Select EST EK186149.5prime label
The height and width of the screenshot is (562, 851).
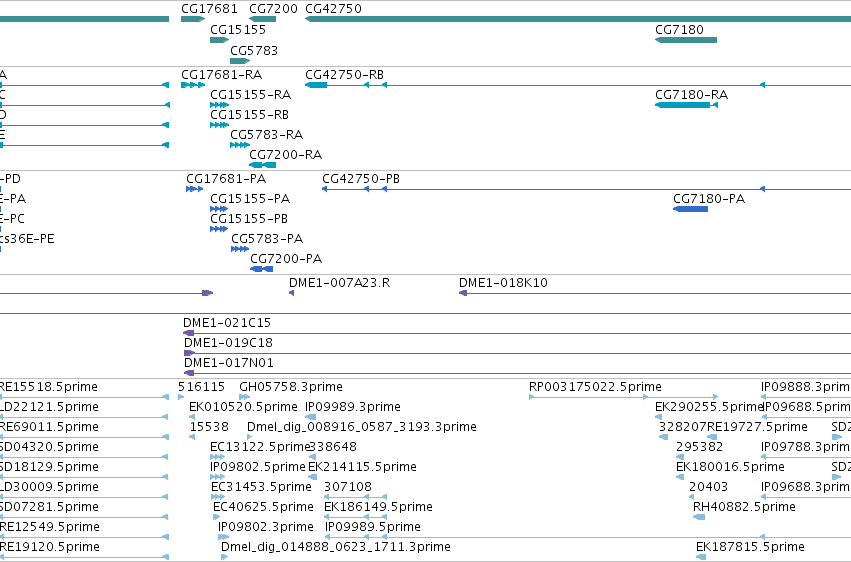click(378, 508)
